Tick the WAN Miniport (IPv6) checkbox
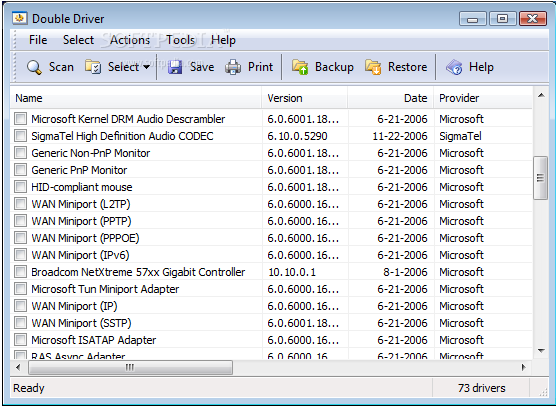Screen dimensions: 556x406 pyautogui.click(x=20, y=255)
